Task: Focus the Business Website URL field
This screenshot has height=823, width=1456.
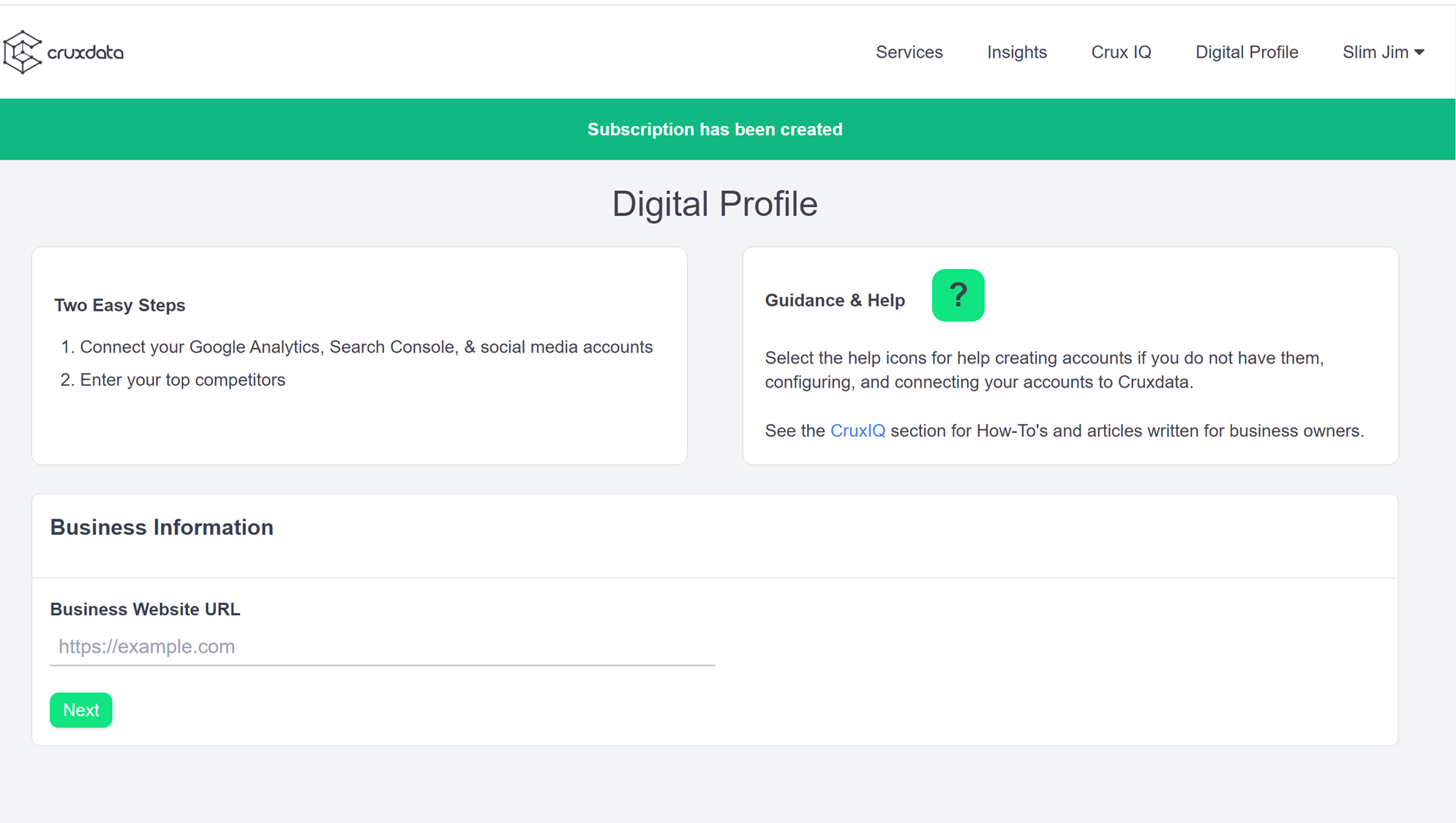Action: pyautogui.click(x=382, y=647)
